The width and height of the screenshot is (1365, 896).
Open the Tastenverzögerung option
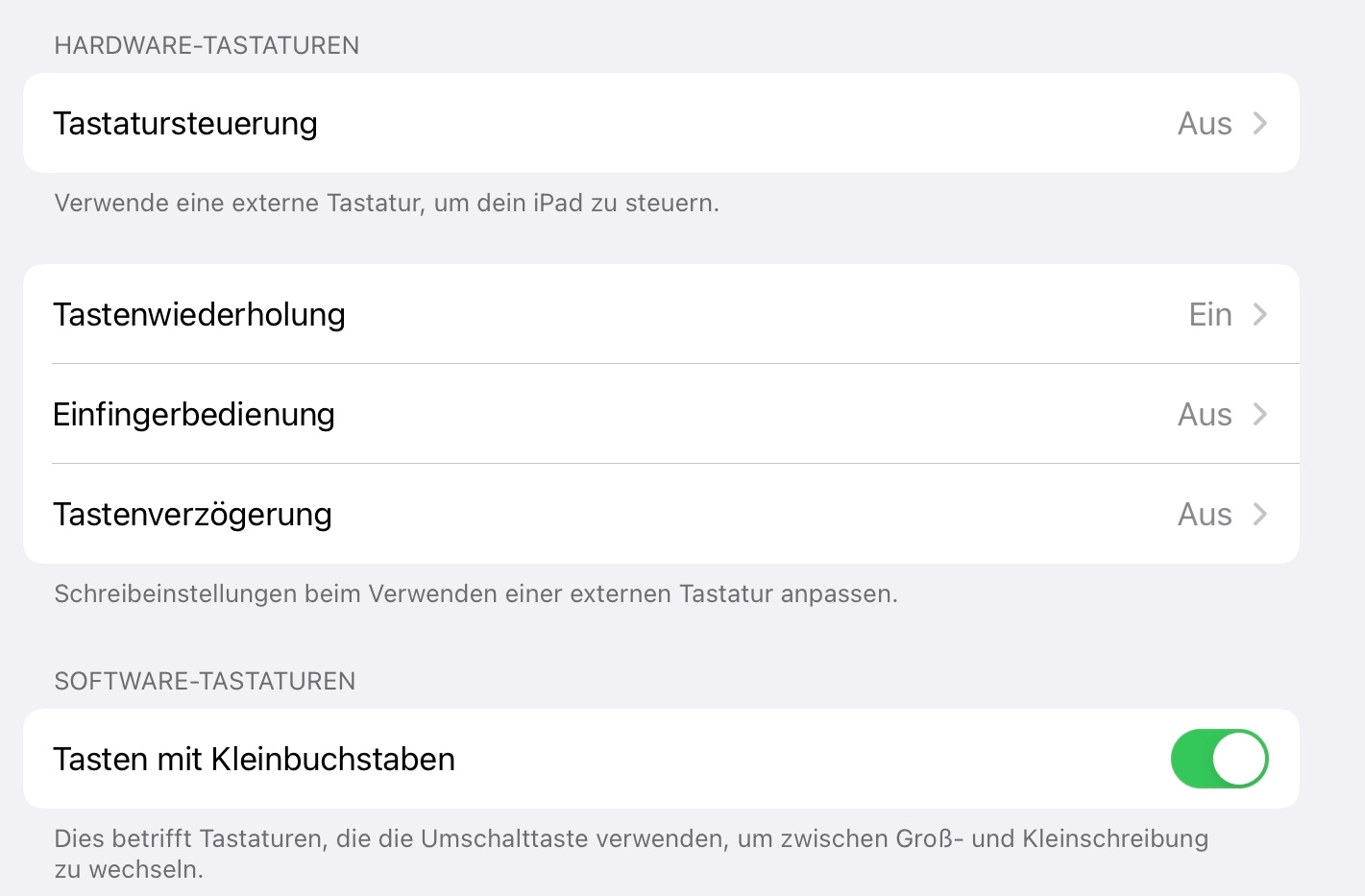click(192, 515)
